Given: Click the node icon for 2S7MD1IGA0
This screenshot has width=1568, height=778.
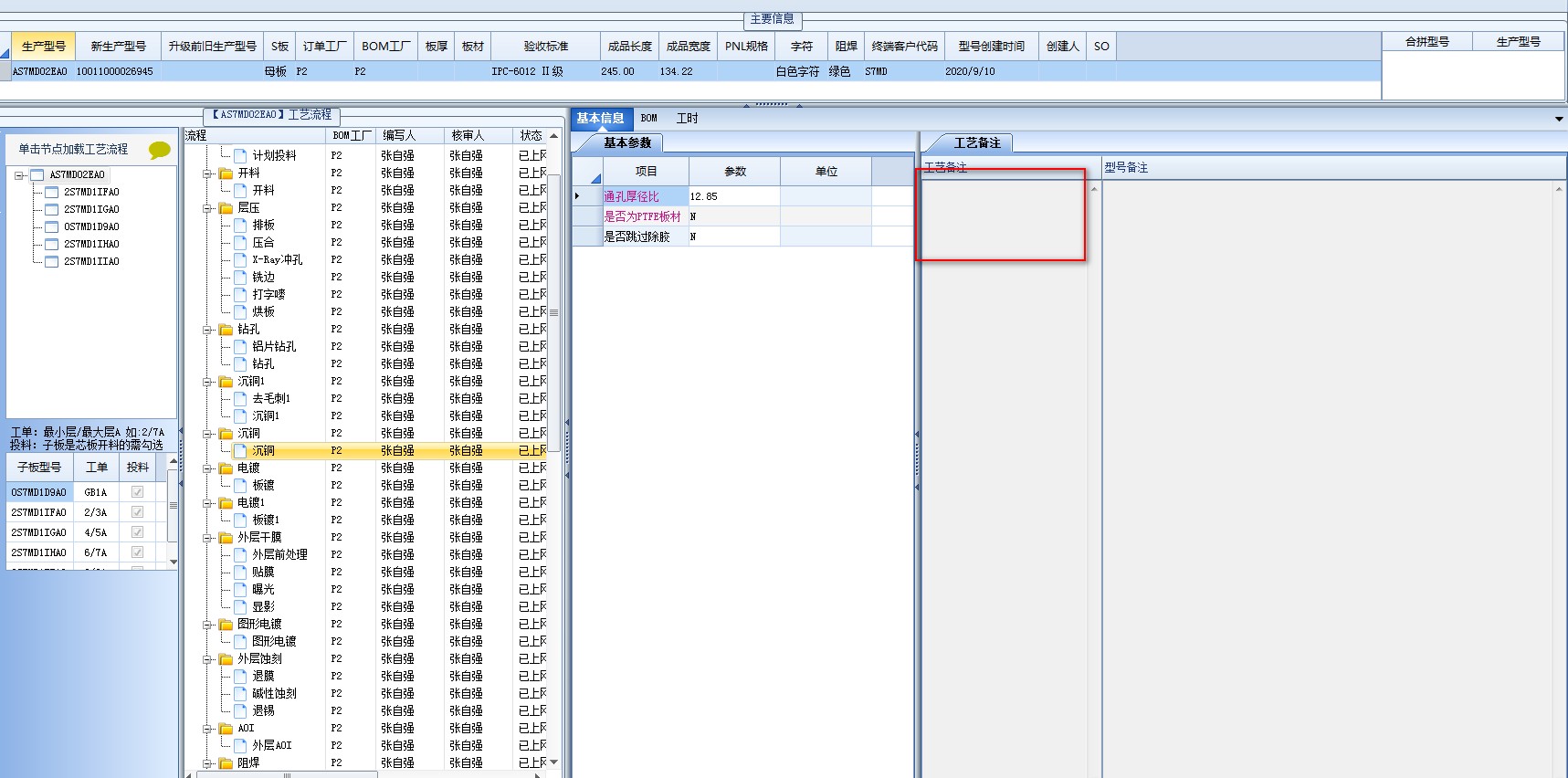Looking at the screenshot, I should pyautogui.click(x=52, y=209).
